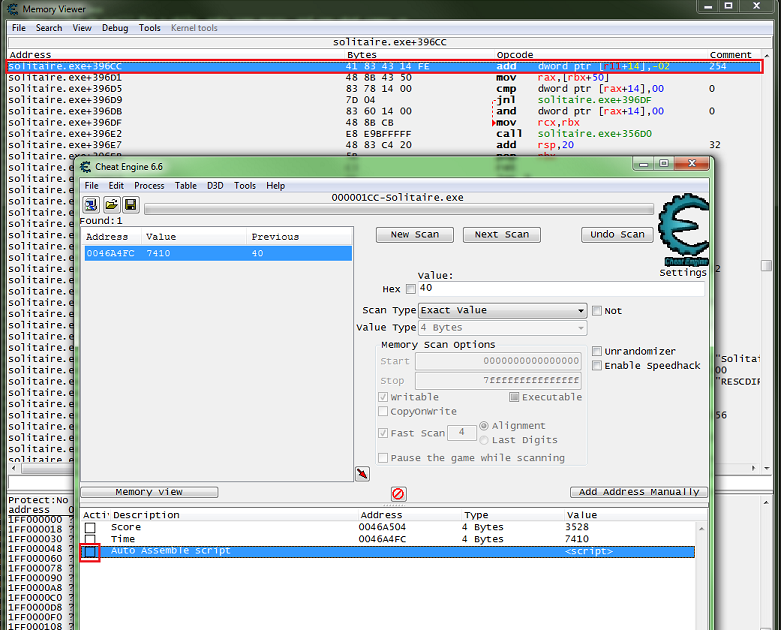Click Add Address Manually button
This screenshot has width=781, height=630.
639,492
